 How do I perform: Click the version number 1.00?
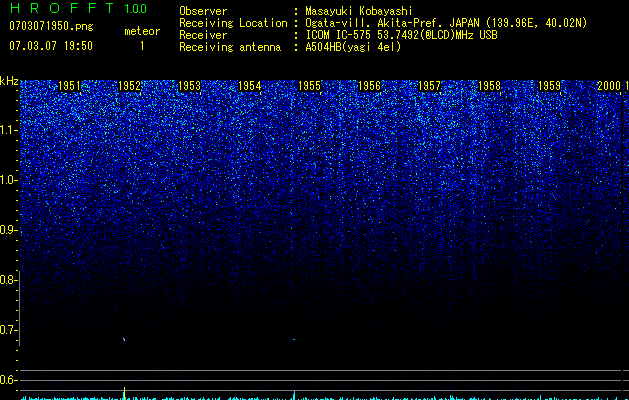coord(135,8)
